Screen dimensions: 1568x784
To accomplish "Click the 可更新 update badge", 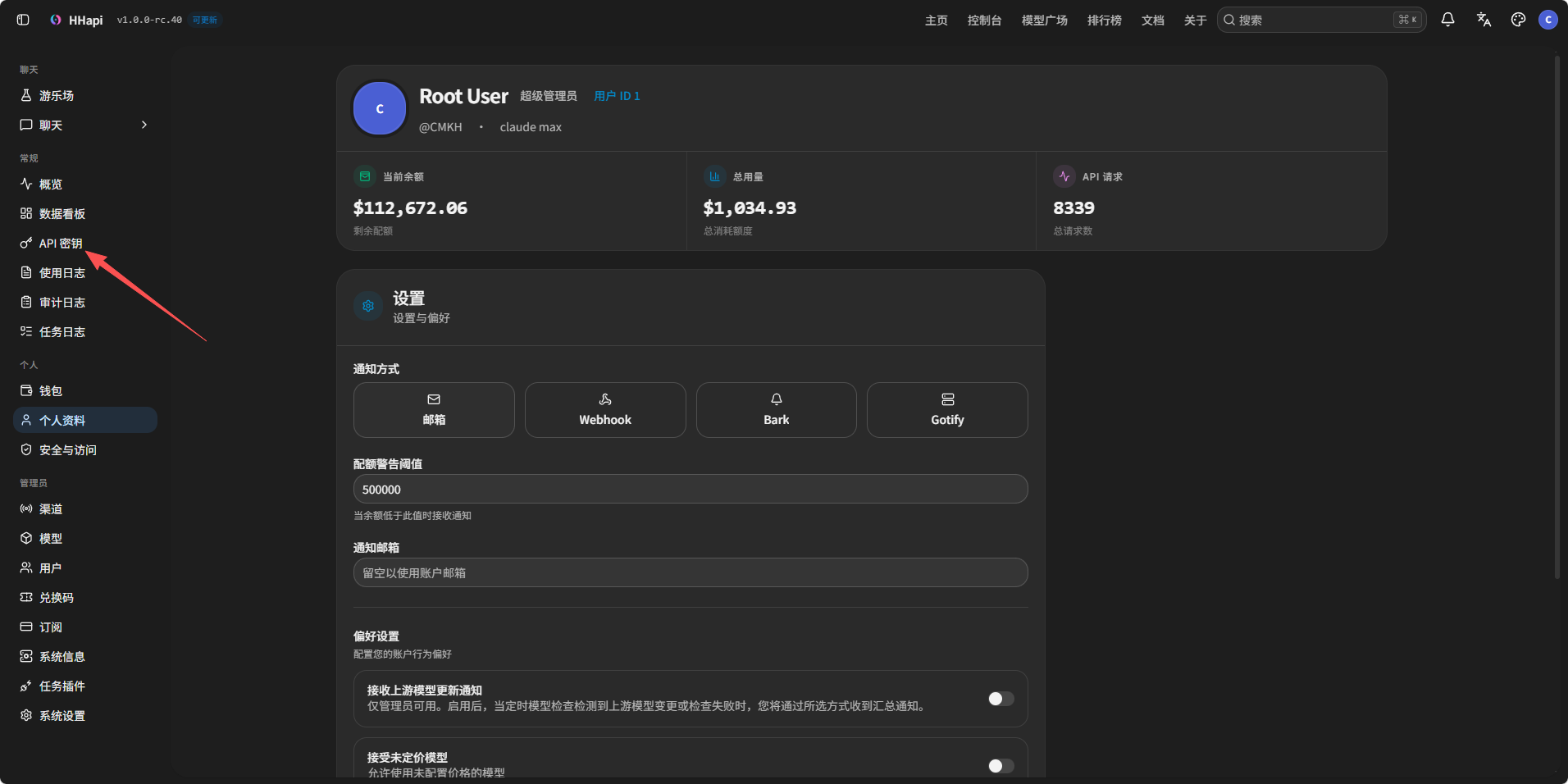I will (x=205, y=20).
